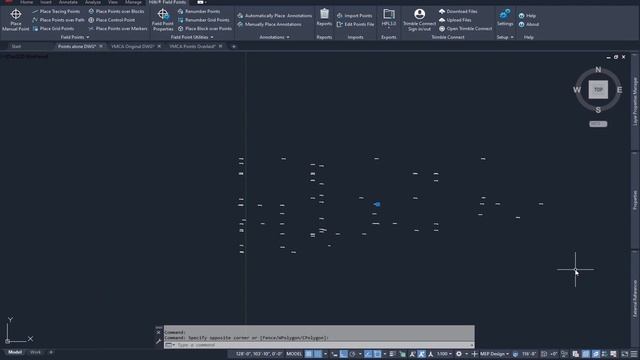
Task: Toggle lineweight display in status bar
Action: tap(392, 354)
